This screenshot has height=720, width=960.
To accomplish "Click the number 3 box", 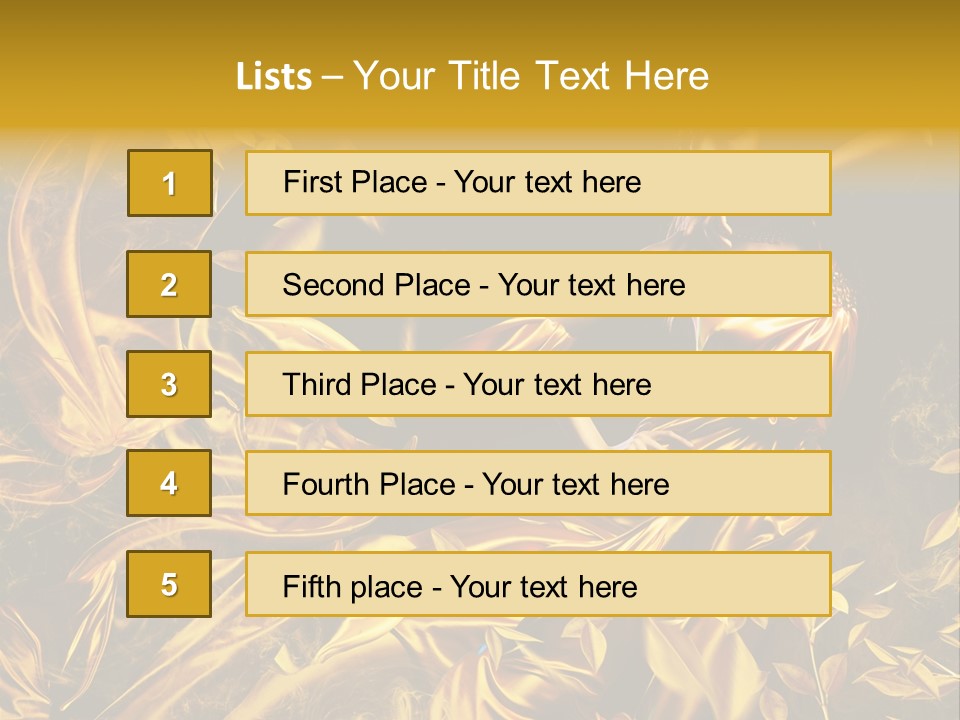I will pos(169,384).
